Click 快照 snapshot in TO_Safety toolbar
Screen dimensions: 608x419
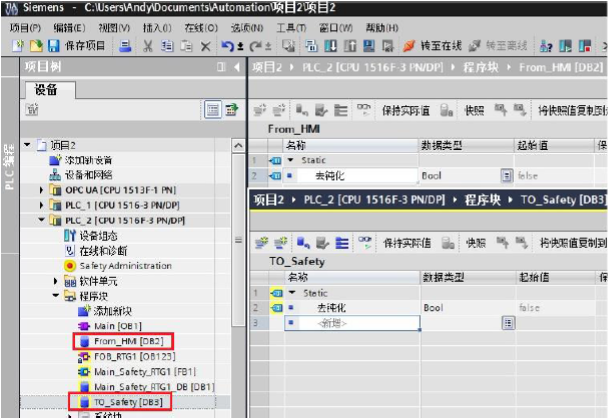tap(476, 243)
